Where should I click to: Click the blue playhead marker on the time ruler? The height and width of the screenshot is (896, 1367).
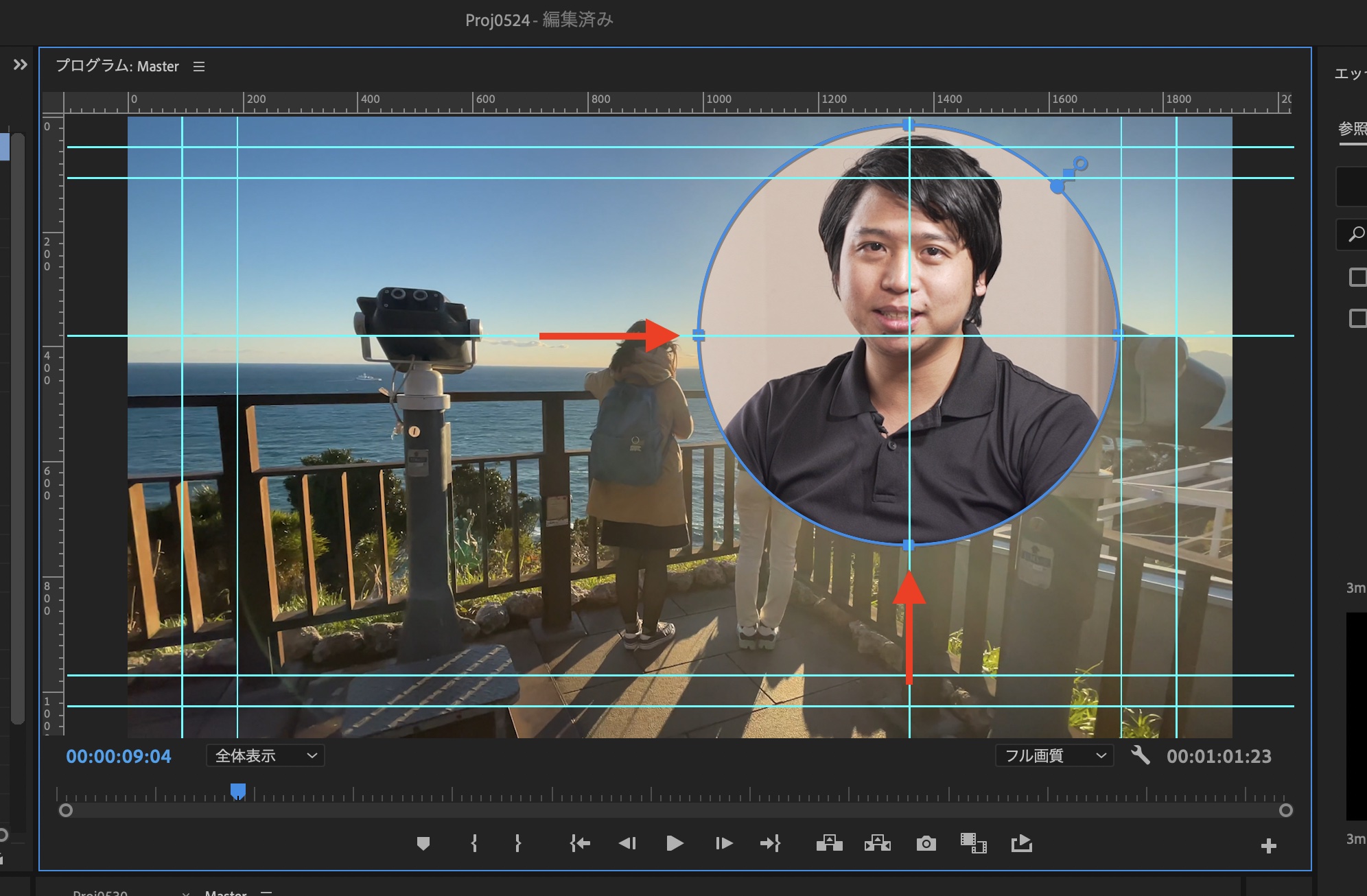click(x=238, y=791)
